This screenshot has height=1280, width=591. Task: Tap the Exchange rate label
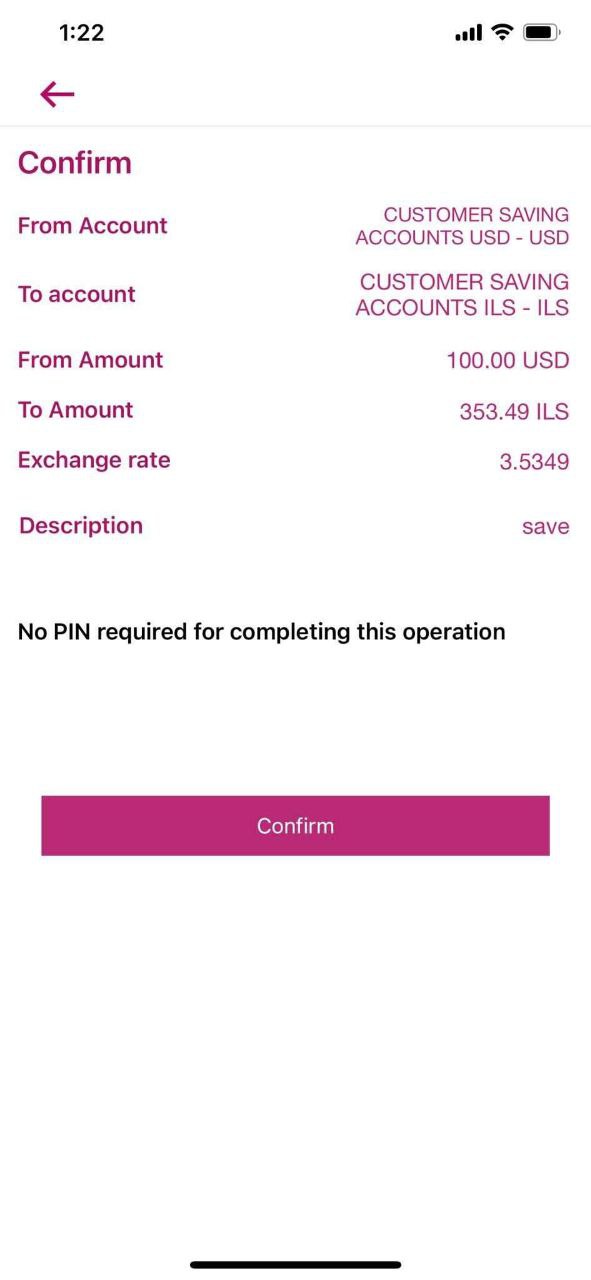tap(94, 460)
